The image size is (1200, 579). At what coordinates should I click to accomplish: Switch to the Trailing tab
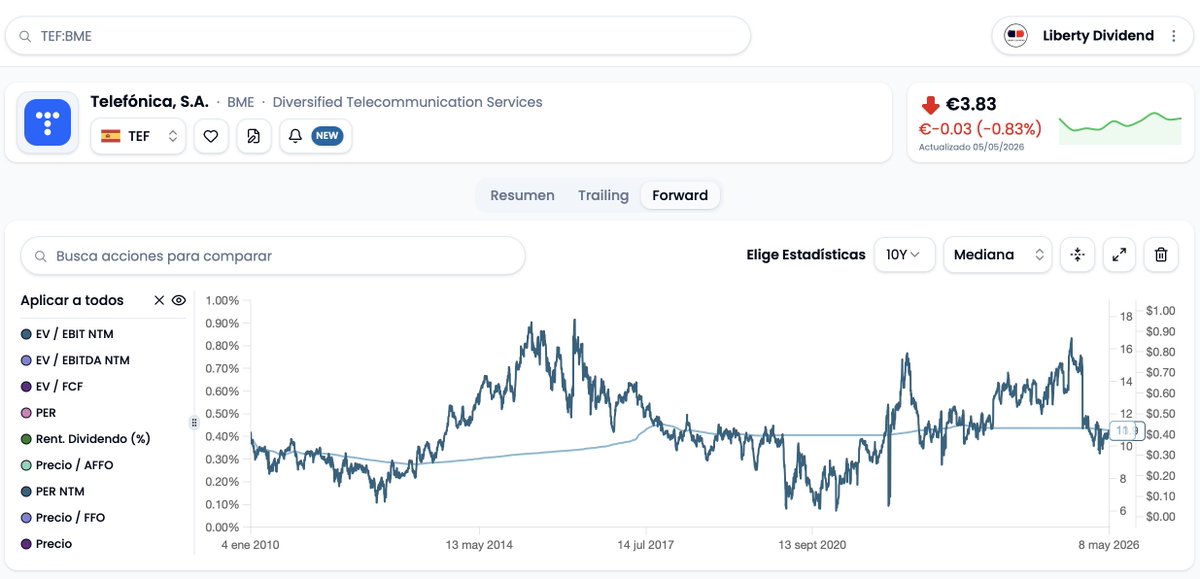coord(603,196)
